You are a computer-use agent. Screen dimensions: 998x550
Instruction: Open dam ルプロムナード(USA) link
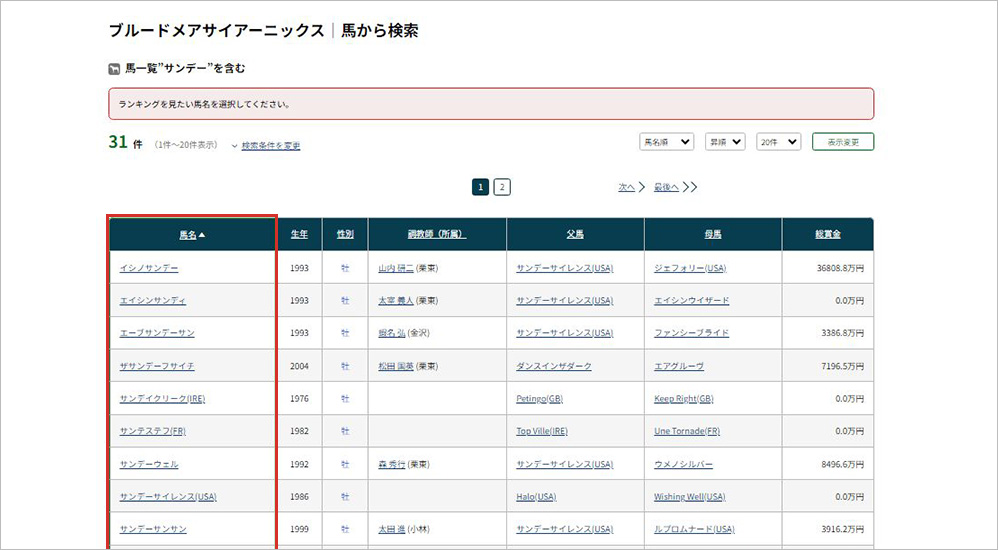point(694,529)
